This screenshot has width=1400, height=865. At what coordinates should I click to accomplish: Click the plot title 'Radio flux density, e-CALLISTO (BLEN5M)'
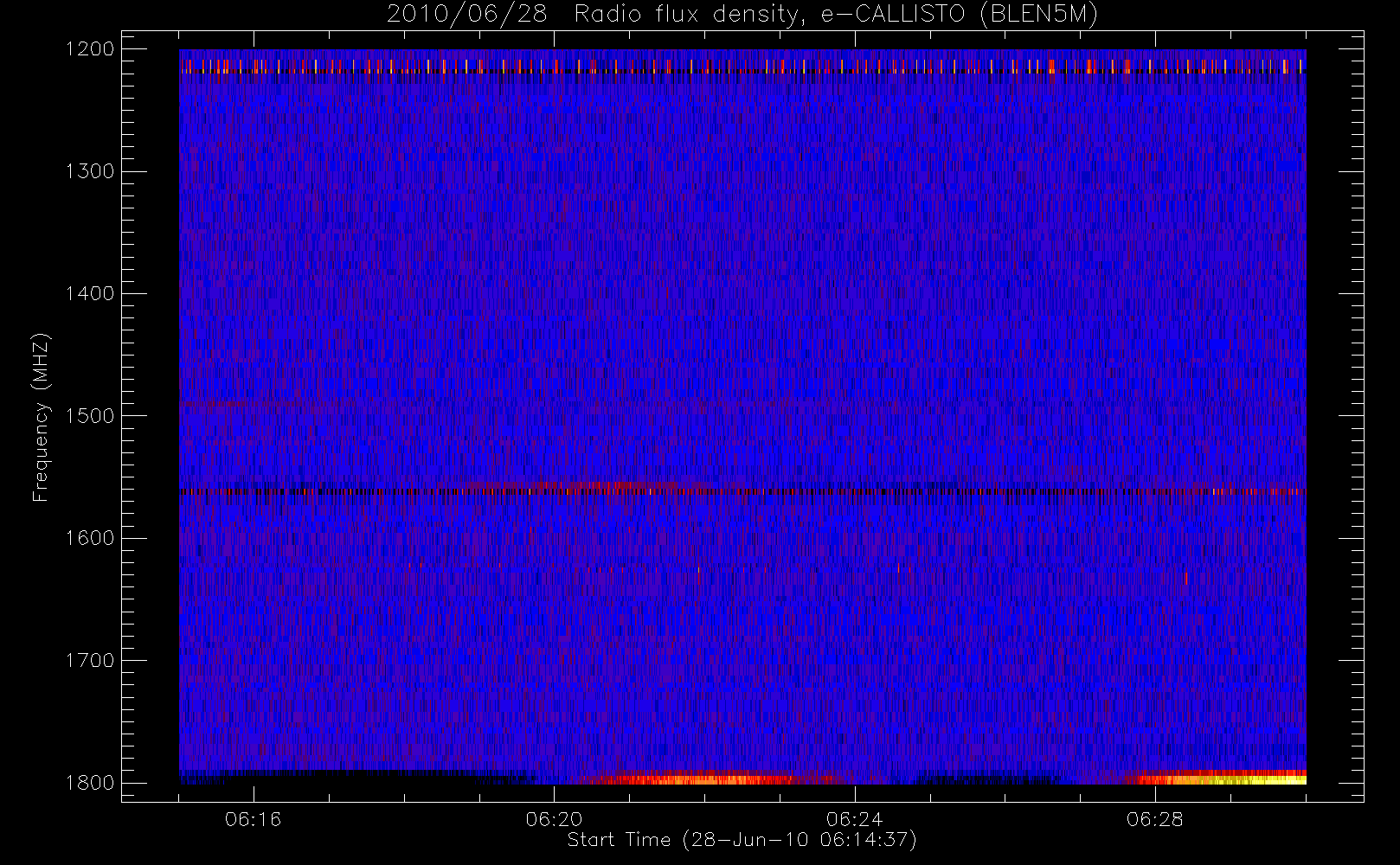836,14
